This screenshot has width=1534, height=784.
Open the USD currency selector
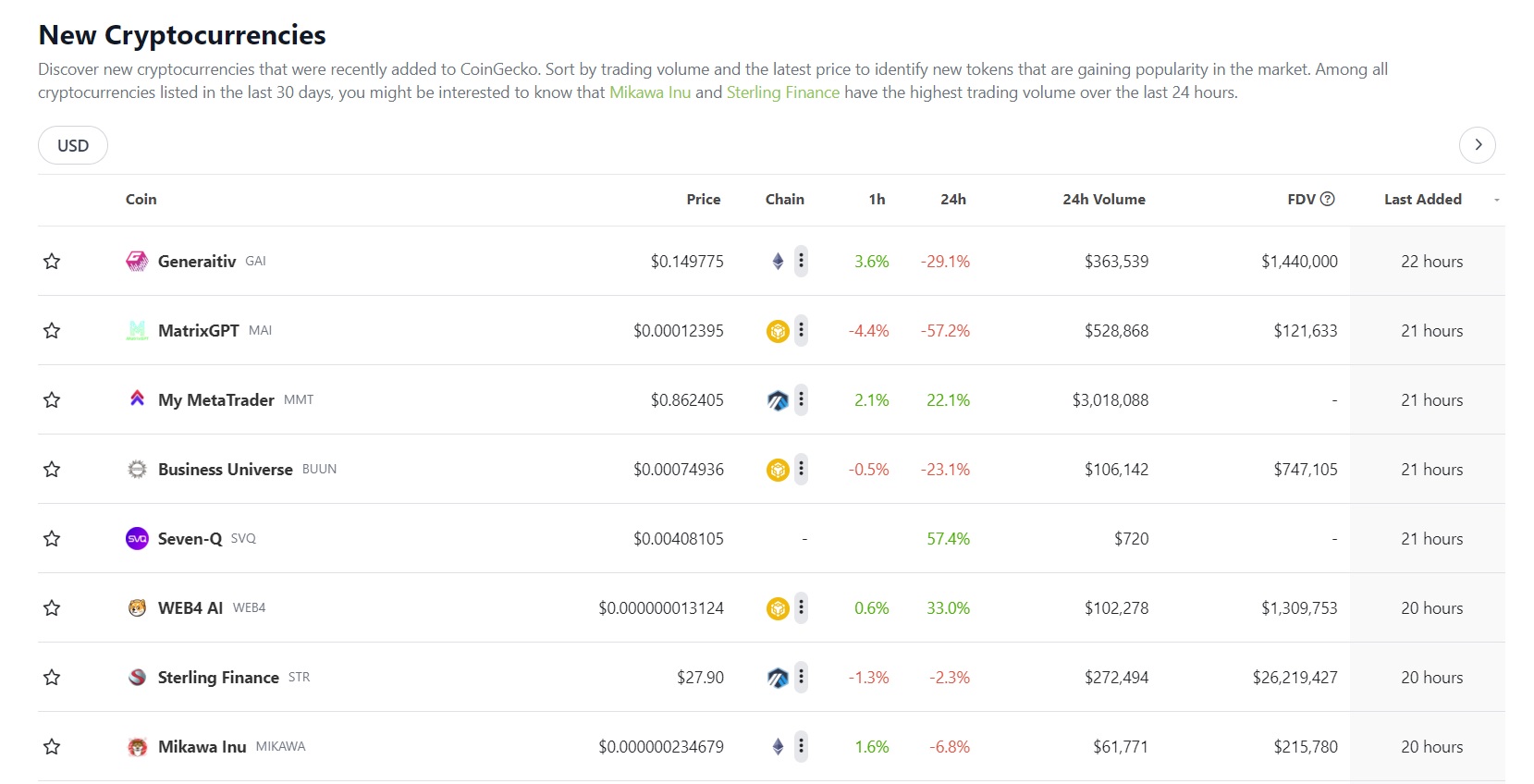73,145
